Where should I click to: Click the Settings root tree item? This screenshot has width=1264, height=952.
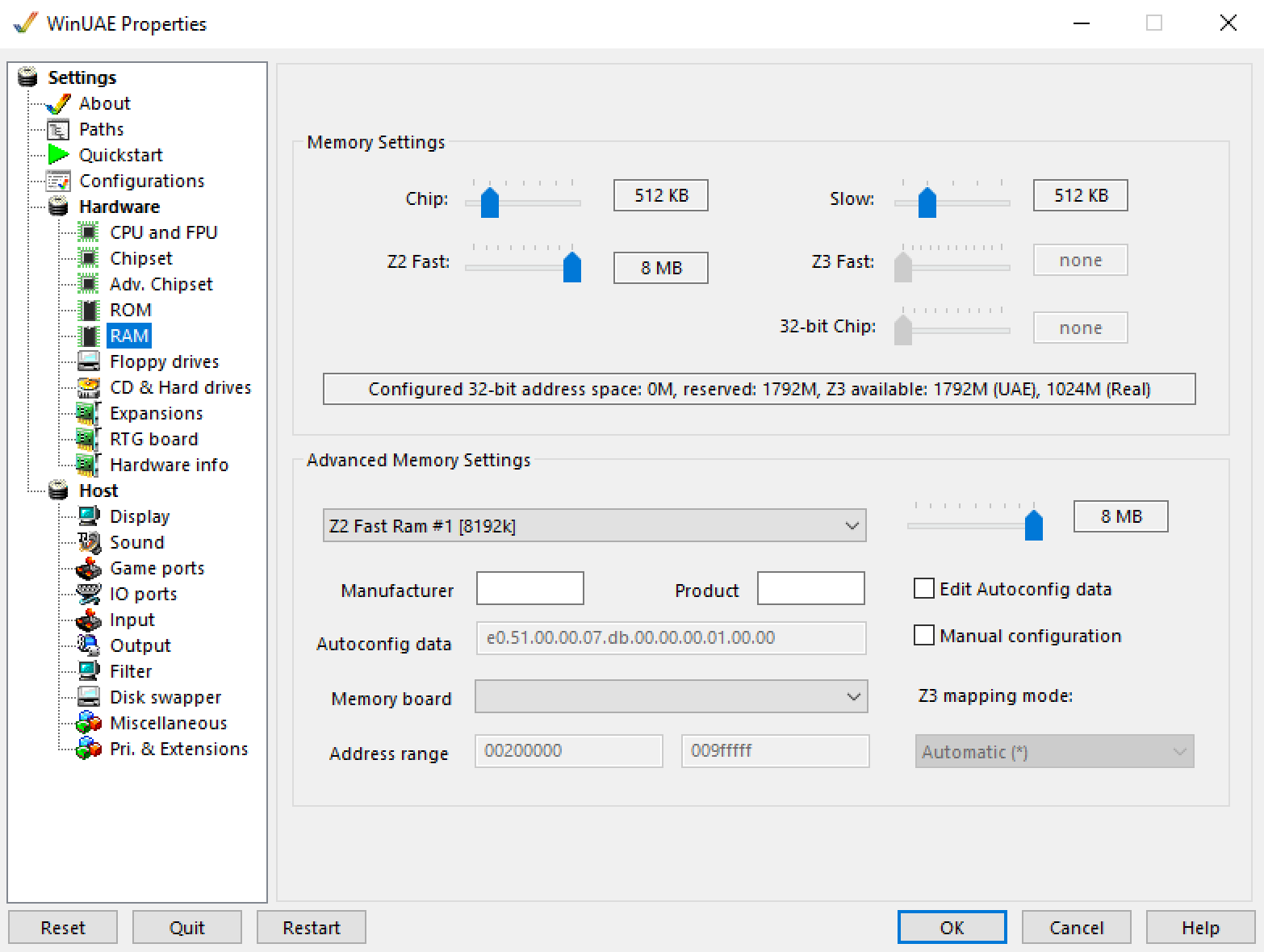pos(82,77)
